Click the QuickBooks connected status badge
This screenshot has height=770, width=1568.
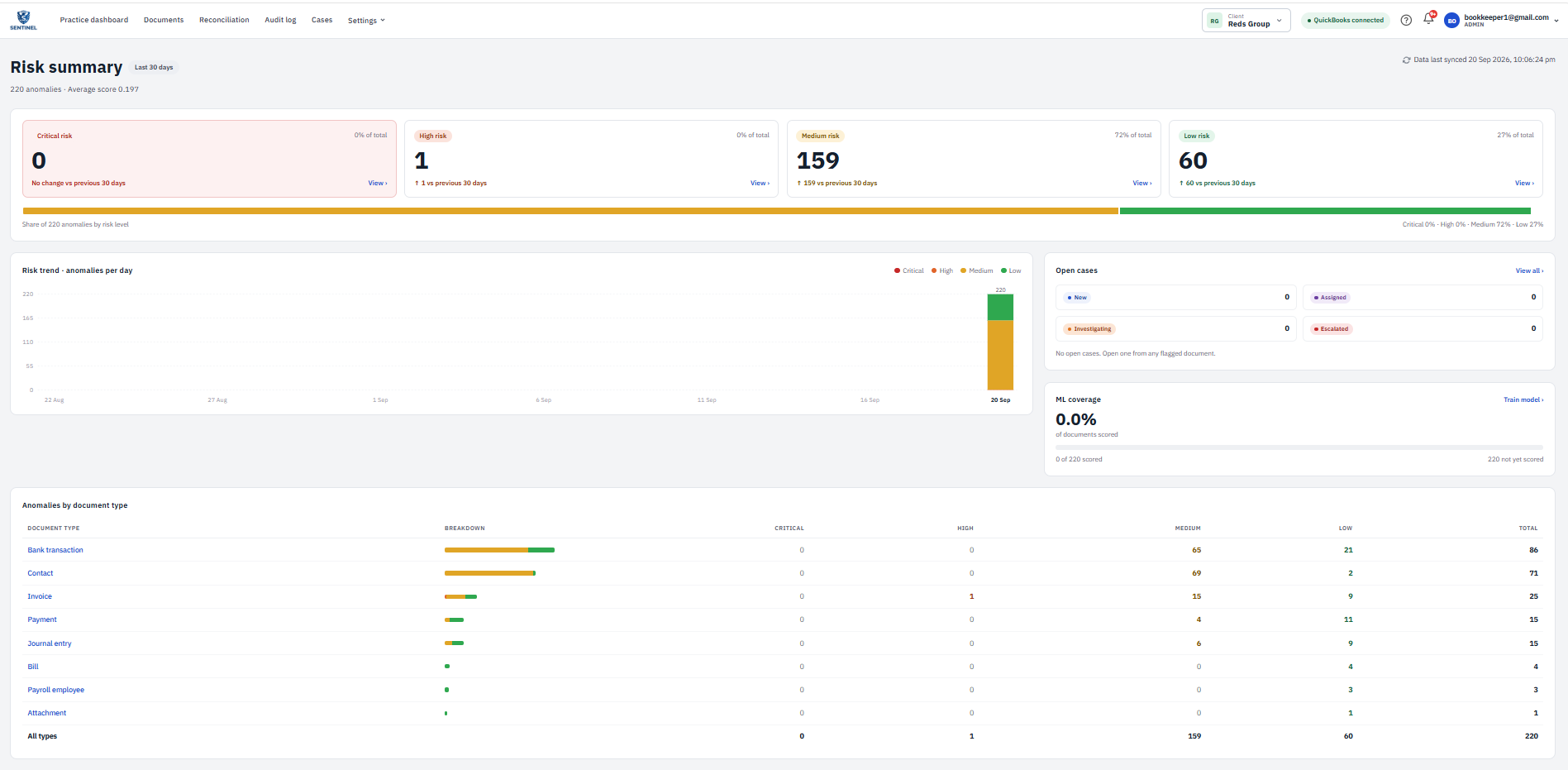pos(1346,21)
